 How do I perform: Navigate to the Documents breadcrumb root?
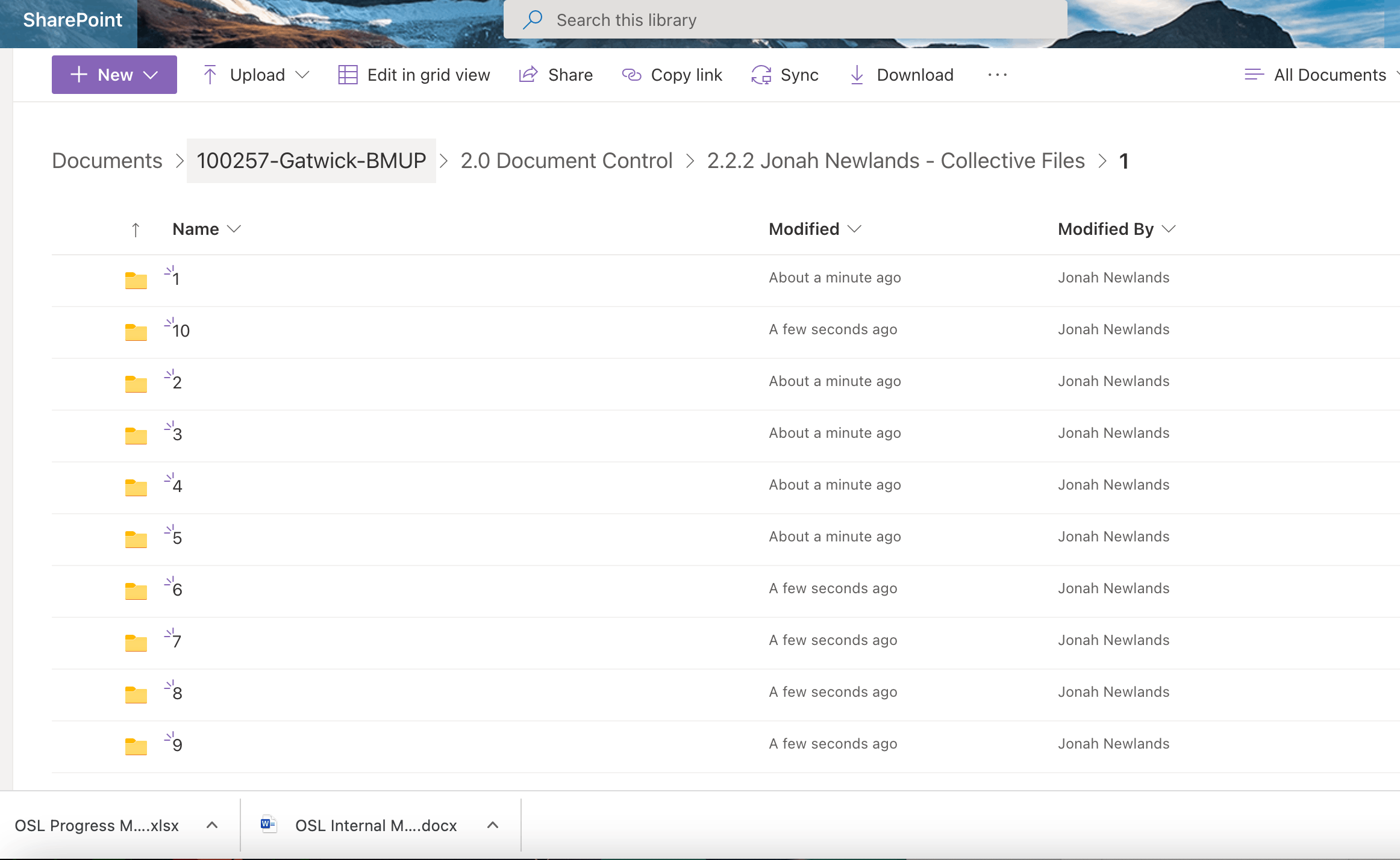[x=107, y=161]
